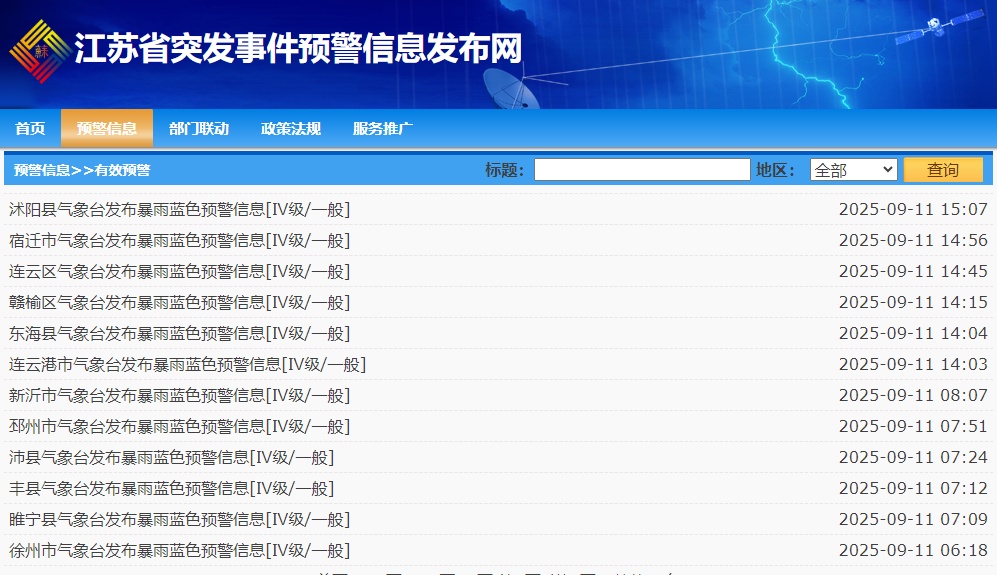This screenshot has height=575, width=997.
Task: Open the 连云港市气象台 warning link
Action: 188,364
